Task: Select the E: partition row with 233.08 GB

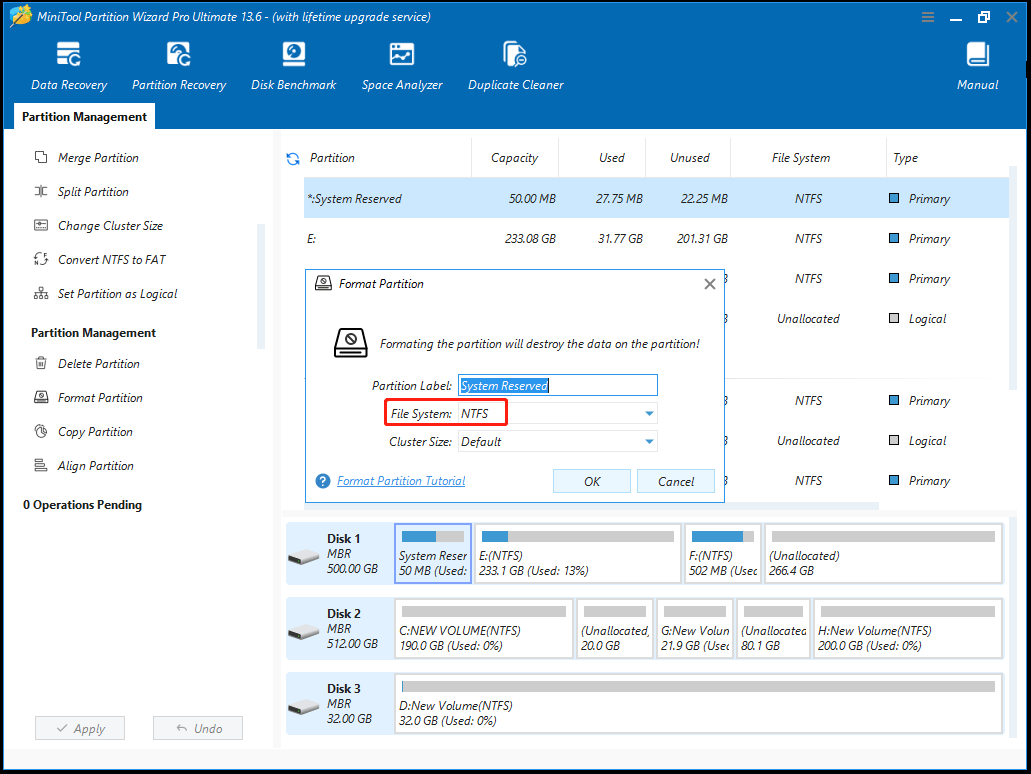Action: 656,239
